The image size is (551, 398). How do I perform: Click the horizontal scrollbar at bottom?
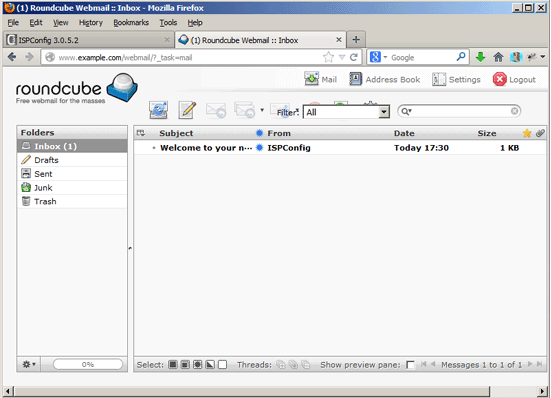252,391
